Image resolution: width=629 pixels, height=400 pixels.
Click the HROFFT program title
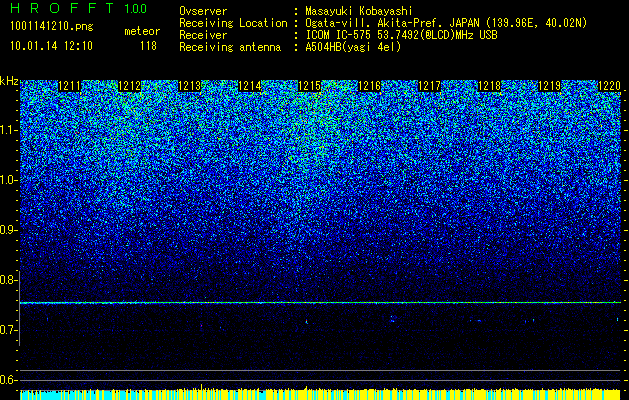pyautogui.click(x=62, y=8)
